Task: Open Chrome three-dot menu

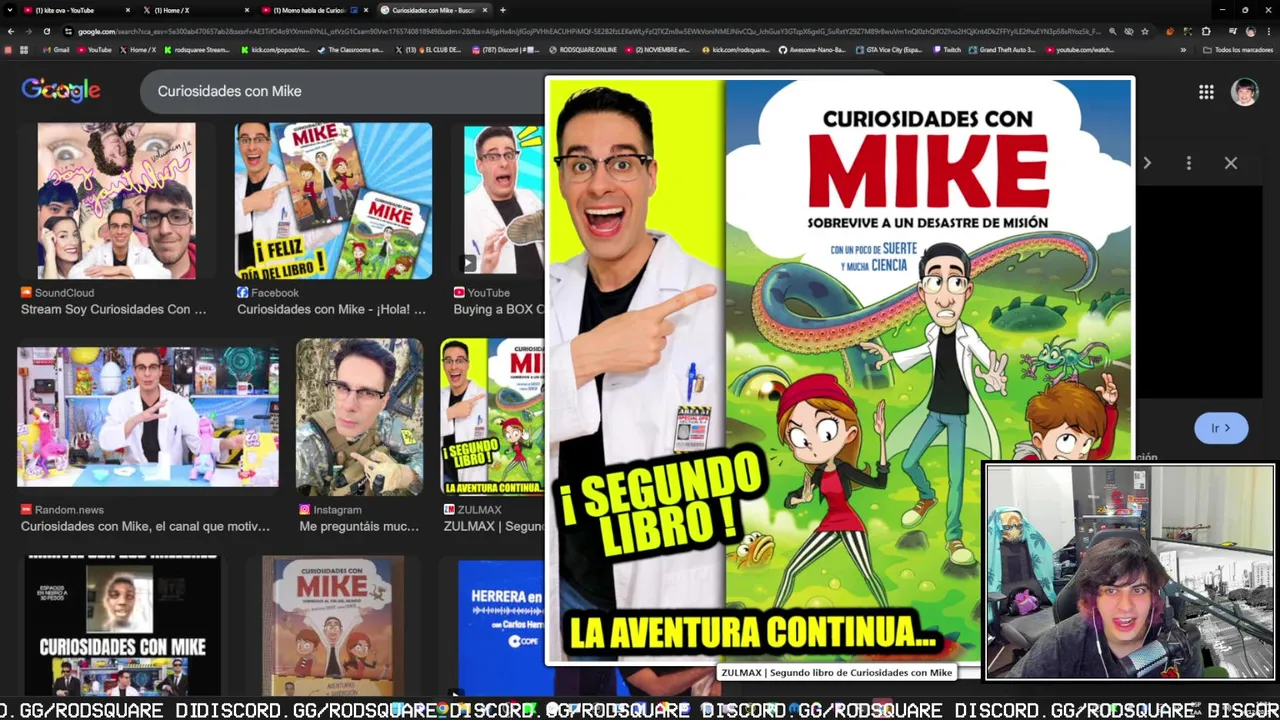Action: 1269,31
